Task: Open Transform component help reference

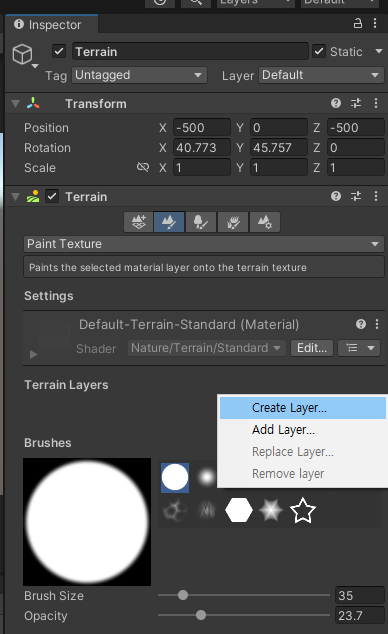Action: tap(336, 103)
